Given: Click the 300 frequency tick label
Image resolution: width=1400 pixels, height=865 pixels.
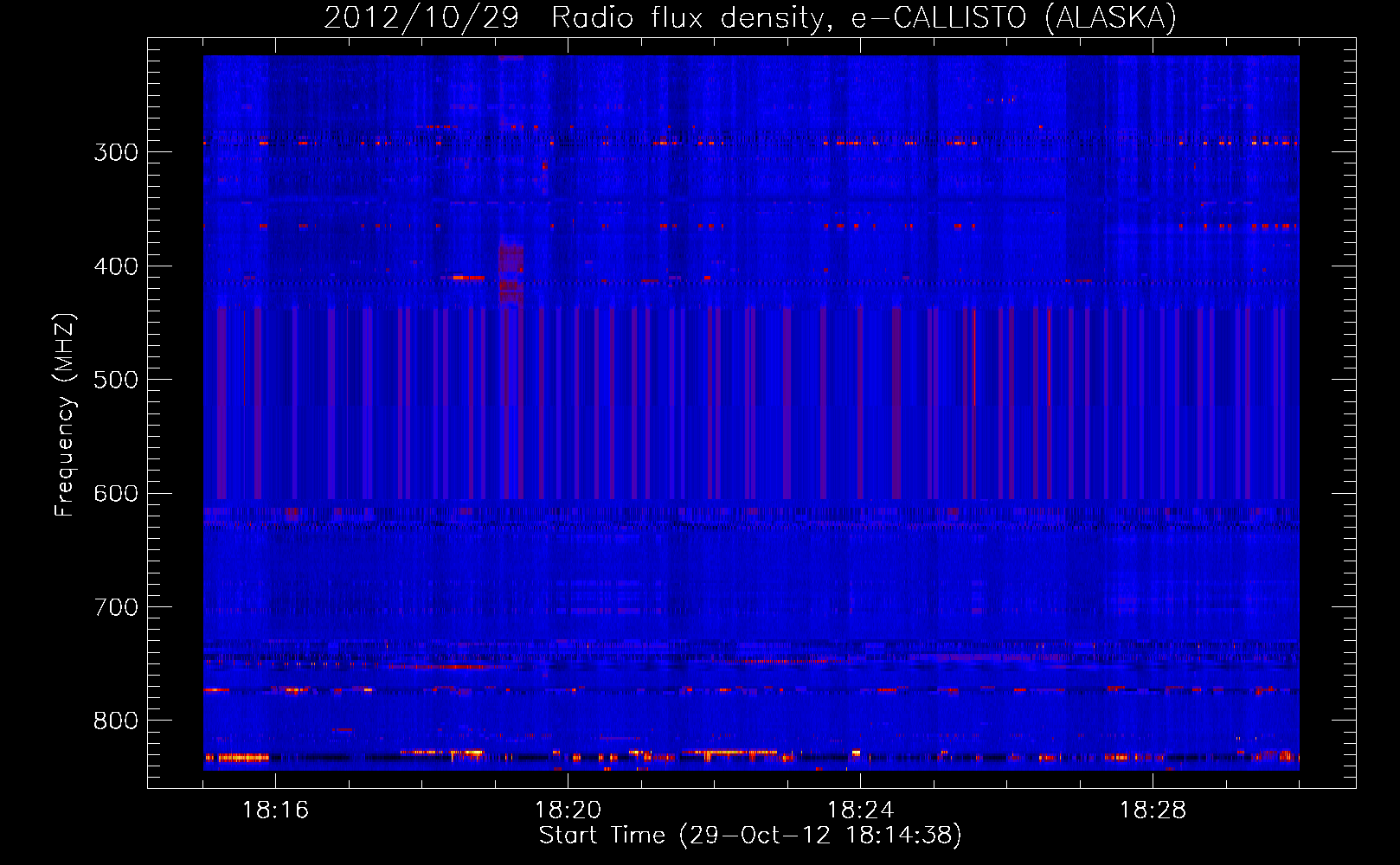Looking at the screenshot, I should point(116,152).
